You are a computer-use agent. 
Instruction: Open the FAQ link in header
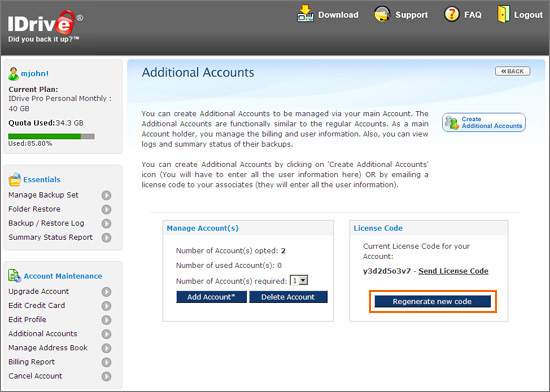pos(472,15)
